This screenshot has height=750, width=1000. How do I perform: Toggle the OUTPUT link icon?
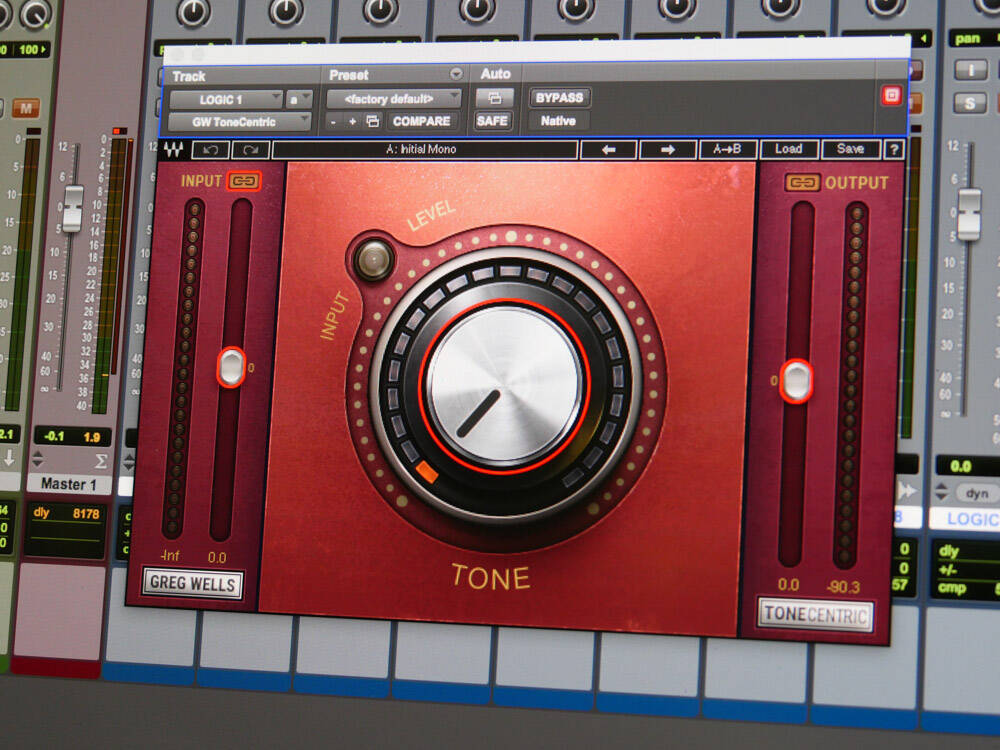(x=802, y=183)
